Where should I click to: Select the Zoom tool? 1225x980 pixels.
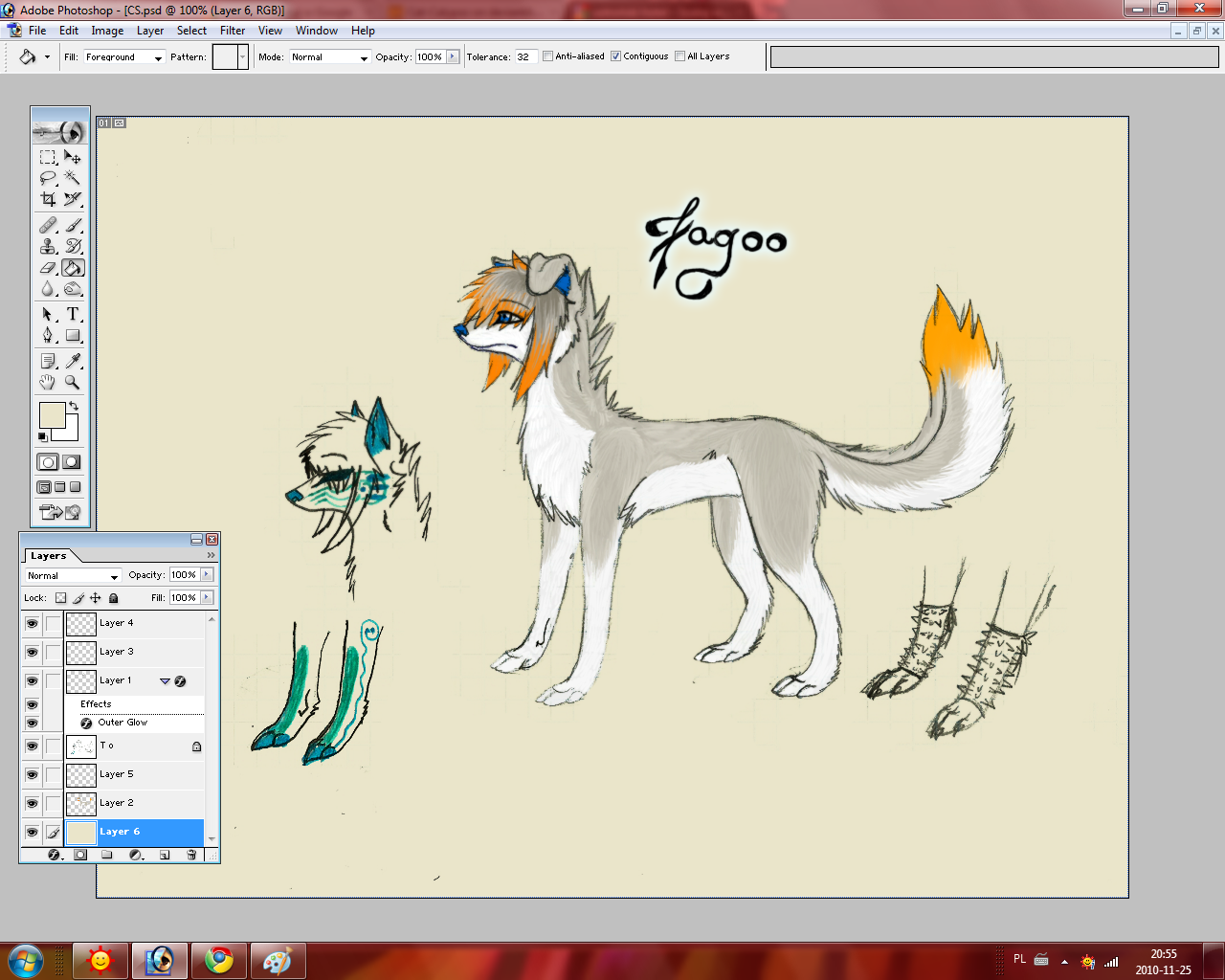click(74, 382)
